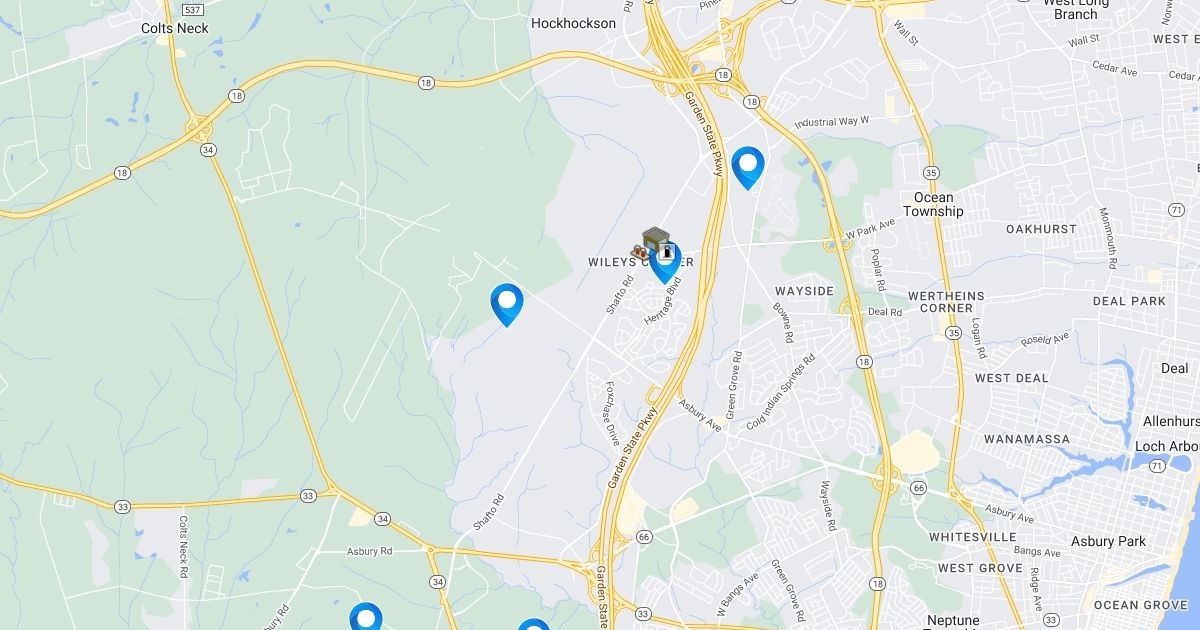1200x630 pixels.
Task: Select the Hockhockson place label
Action: click(x=574, y=23)
